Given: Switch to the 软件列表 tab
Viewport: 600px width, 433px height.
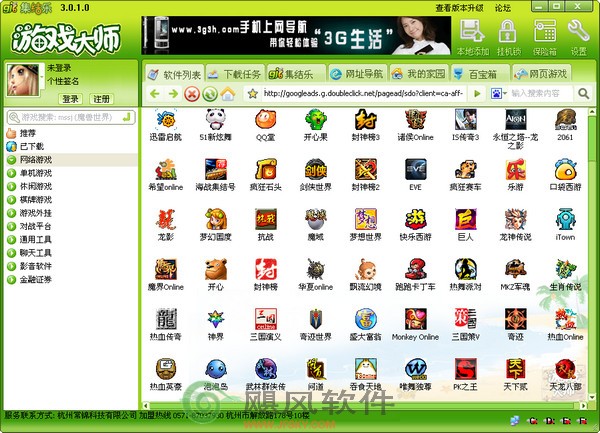Looking at the screenshot, I should pos(175,74).
